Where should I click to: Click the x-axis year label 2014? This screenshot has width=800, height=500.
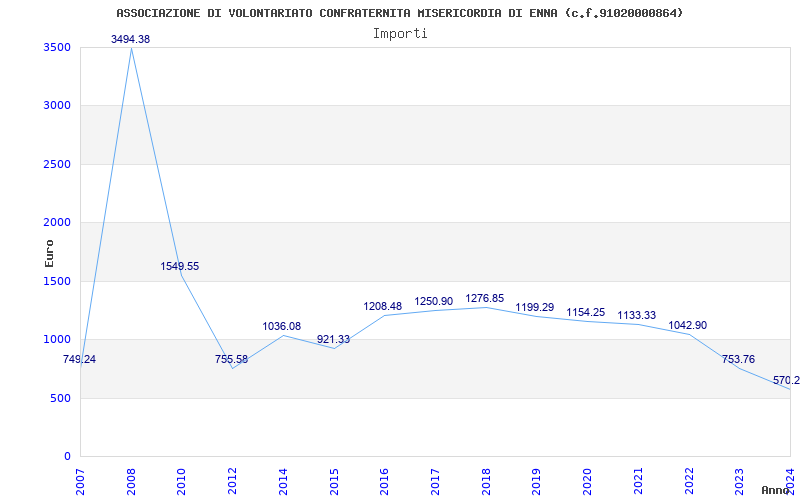[x=283, y=482]
